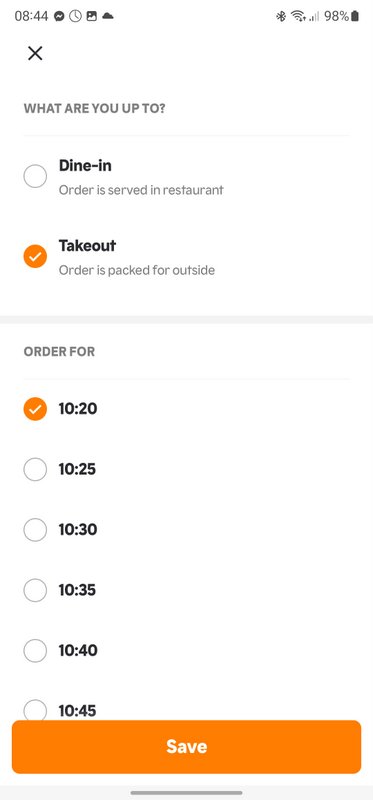Tap the Bluetooth icon in status bar

pyautogui.click(x=281, y=16)
